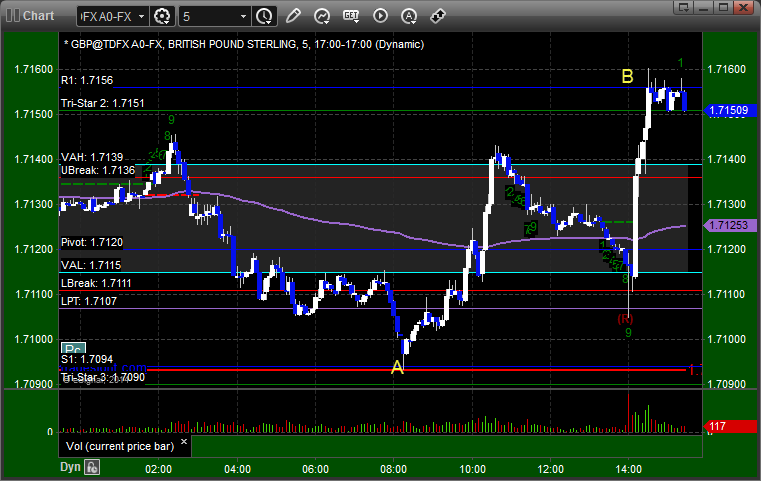This screenshot has width=761, height=481.
Task: Click the blue 1.71509 last price tag
Action: (x=729, y=110)
